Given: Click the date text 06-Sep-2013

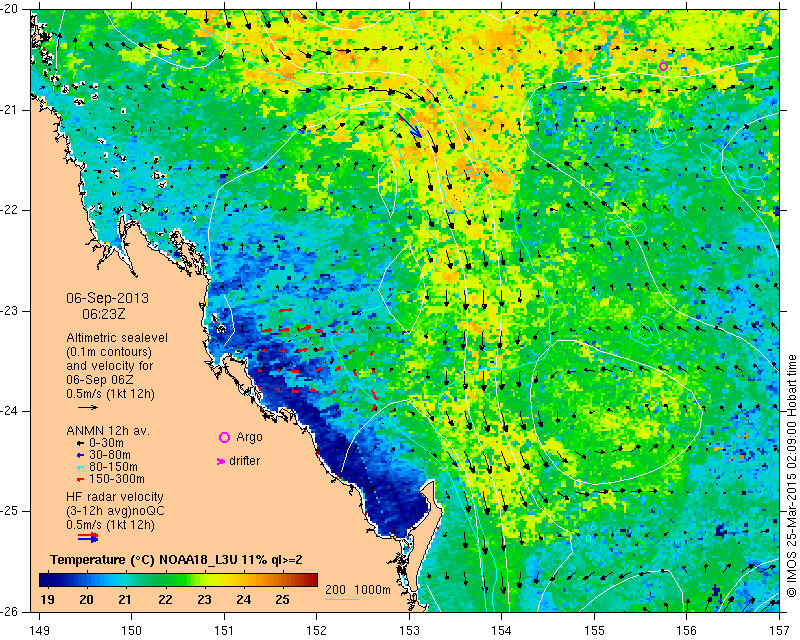Looking at the screenshot, I should [x=108, y=298].
